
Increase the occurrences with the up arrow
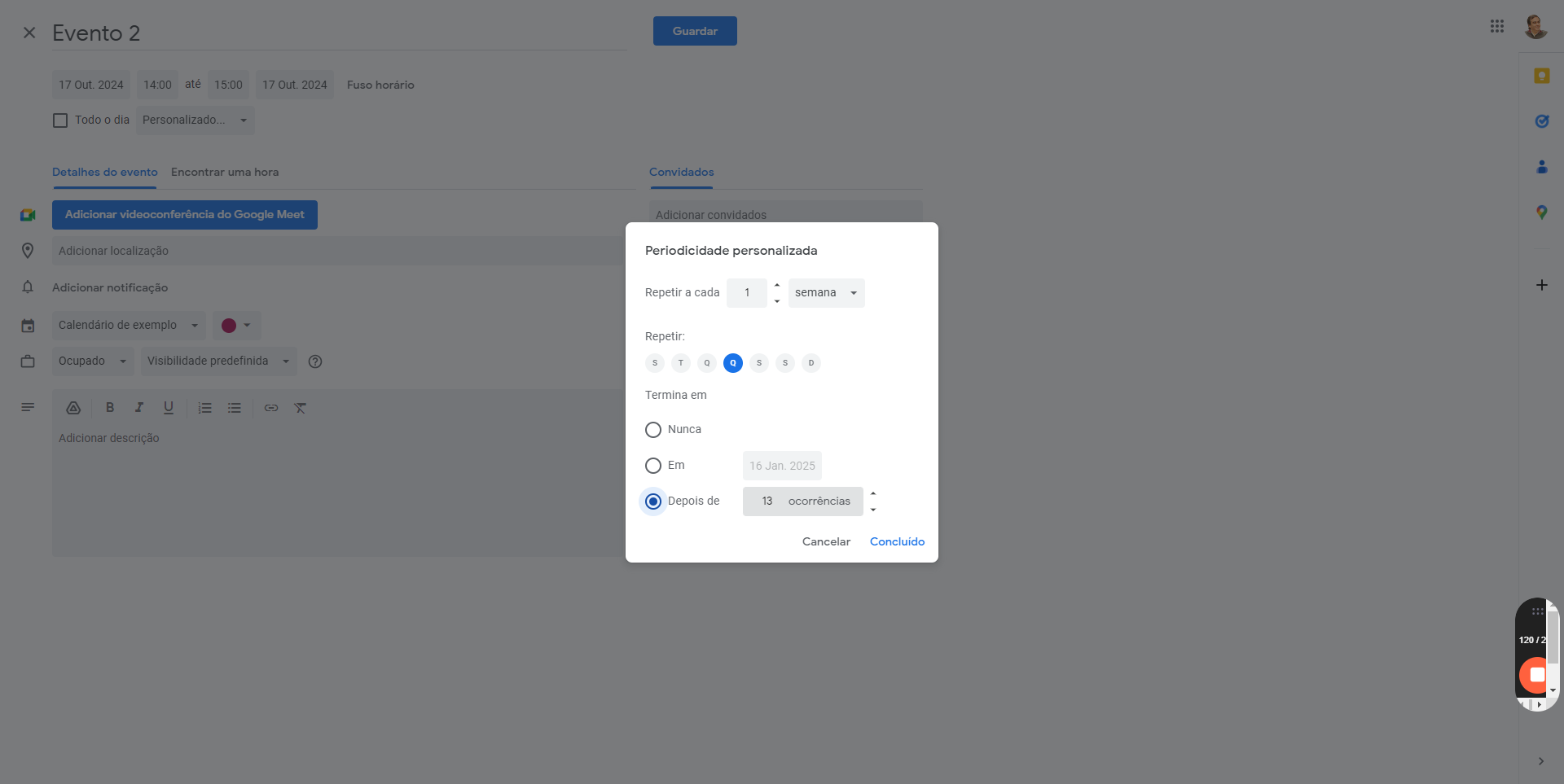click(x=873, y=493)
